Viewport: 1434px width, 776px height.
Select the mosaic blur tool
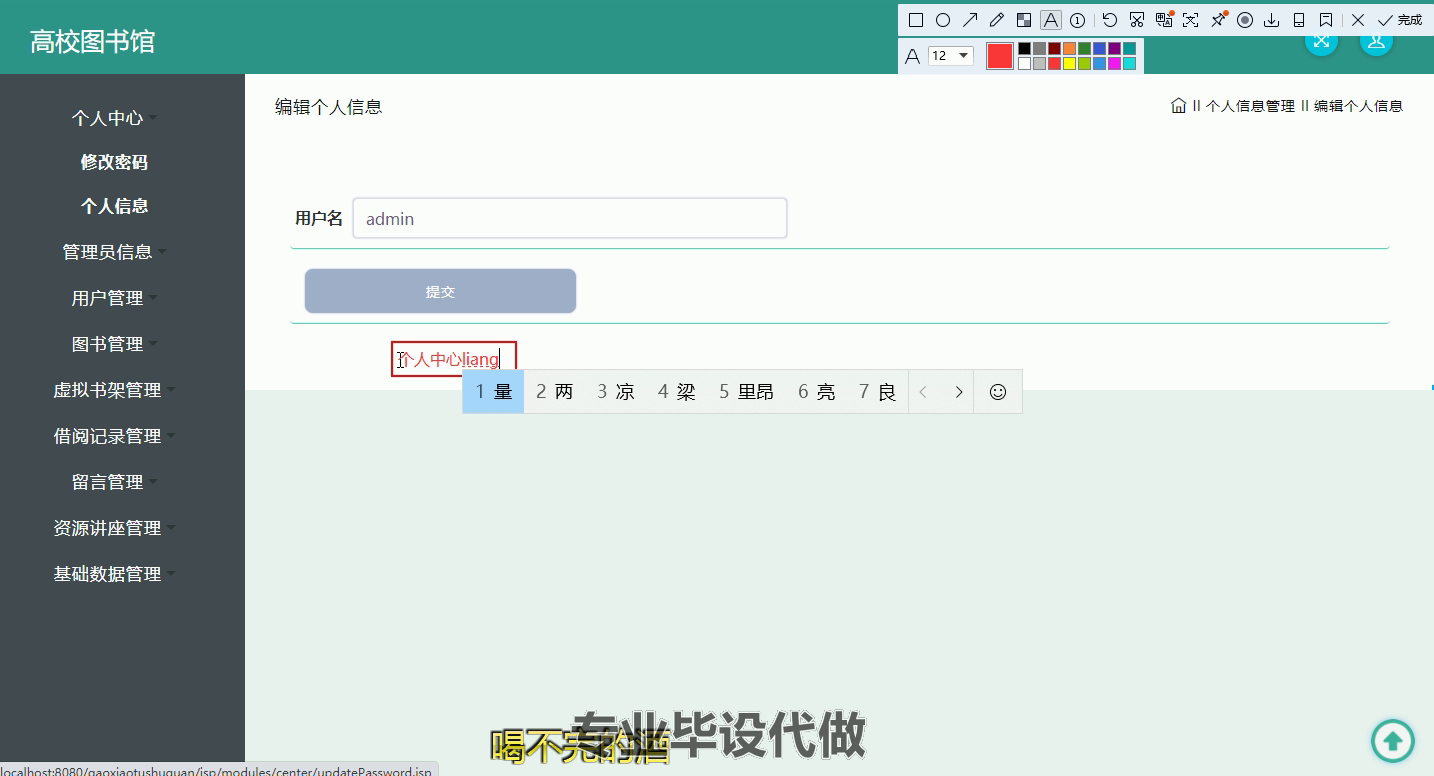(1024, 20)
